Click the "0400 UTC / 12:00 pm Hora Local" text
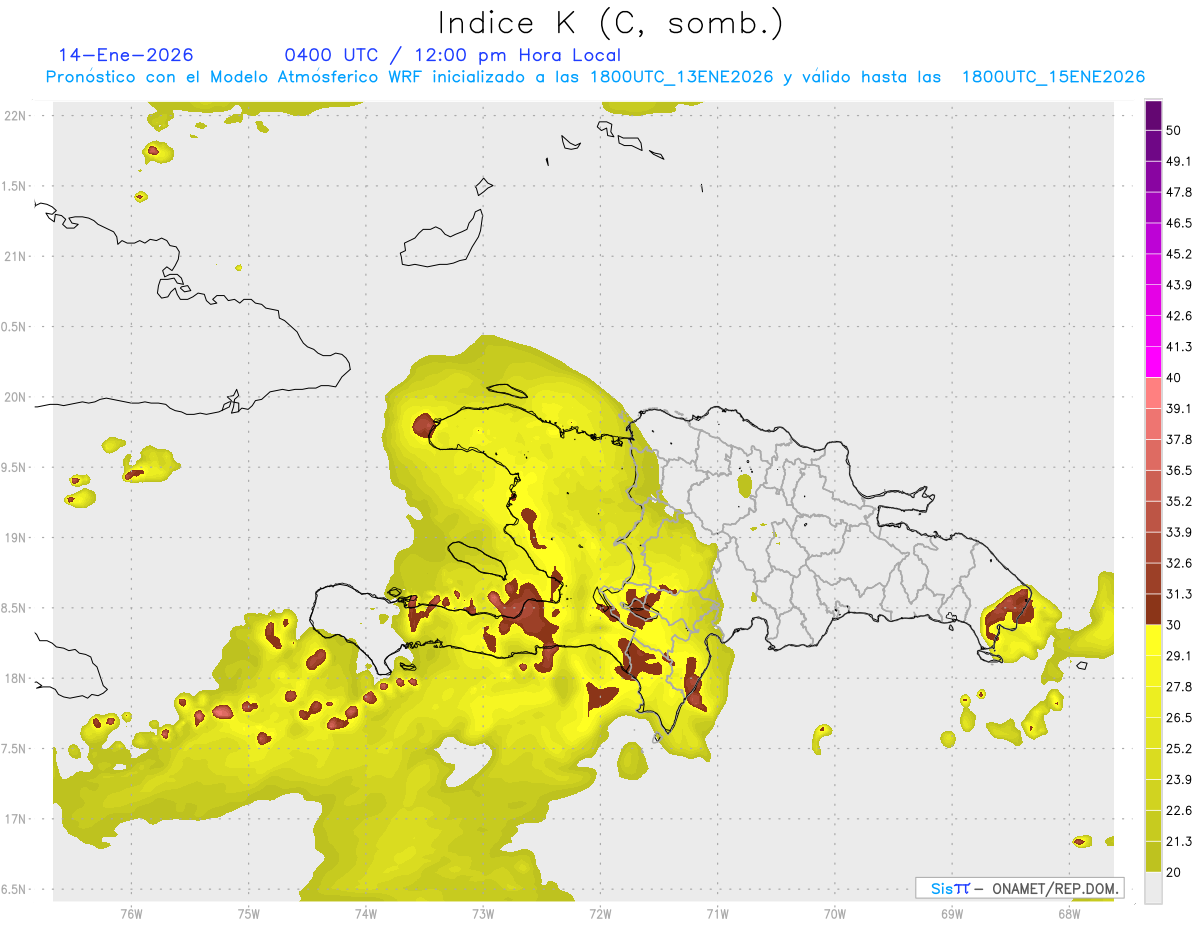This screenshot has height=927, width=1200. 453,55
